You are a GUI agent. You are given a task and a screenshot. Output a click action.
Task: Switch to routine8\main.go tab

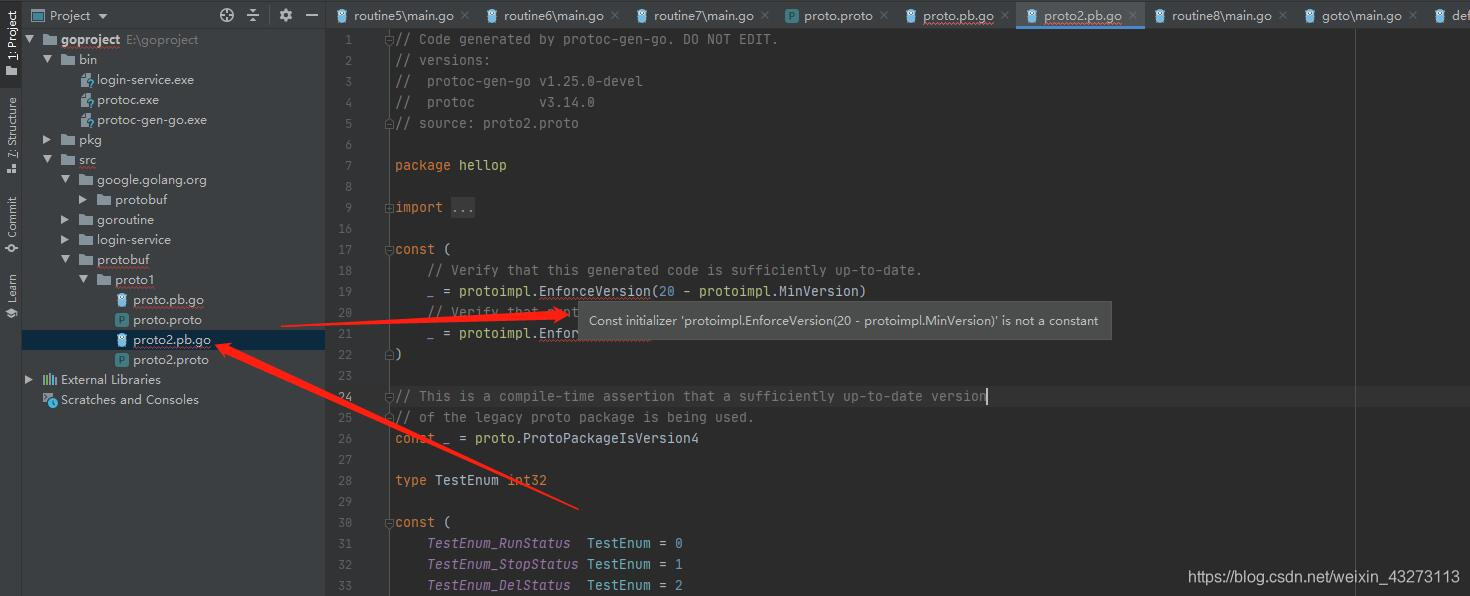(x=1220, y=16)
